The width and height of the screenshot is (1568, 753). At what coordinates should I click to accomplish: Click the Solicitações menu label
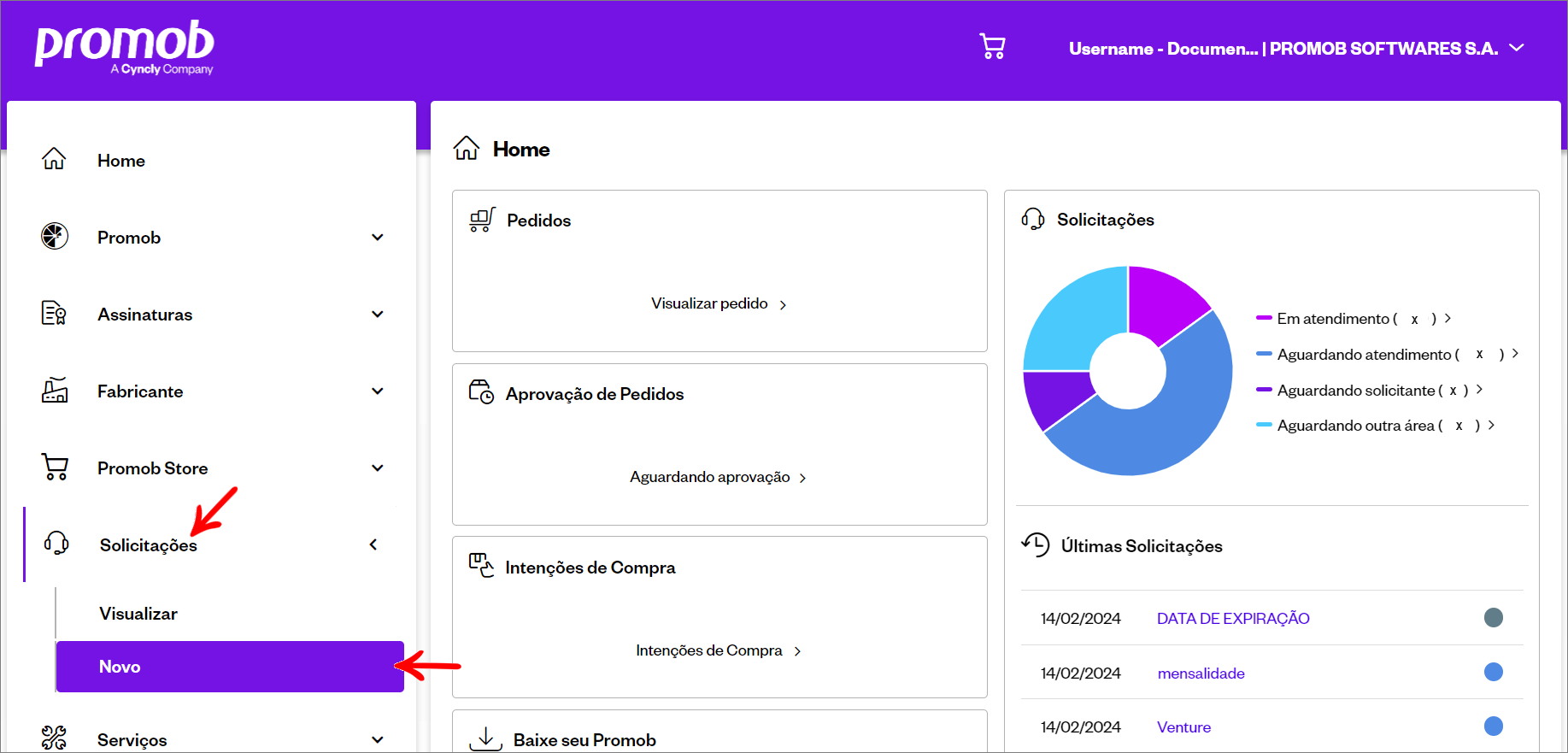(149, 545)
